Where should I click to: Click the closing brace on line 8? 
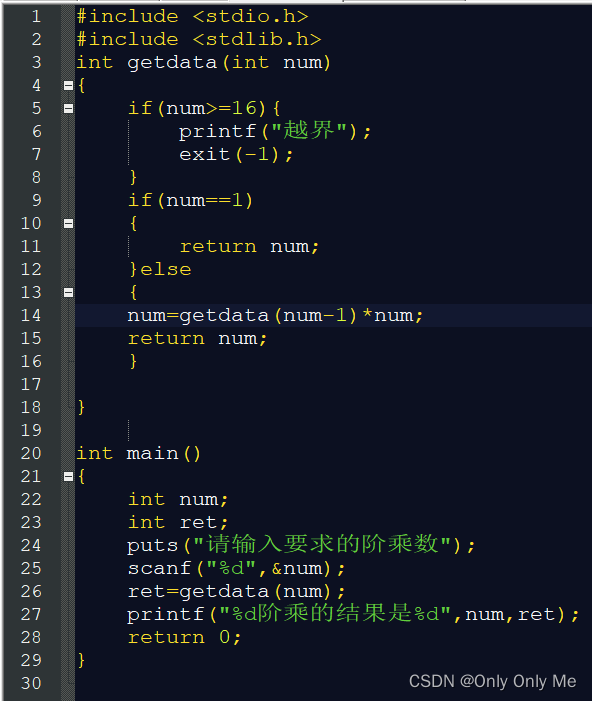click(x=133, y=177)
